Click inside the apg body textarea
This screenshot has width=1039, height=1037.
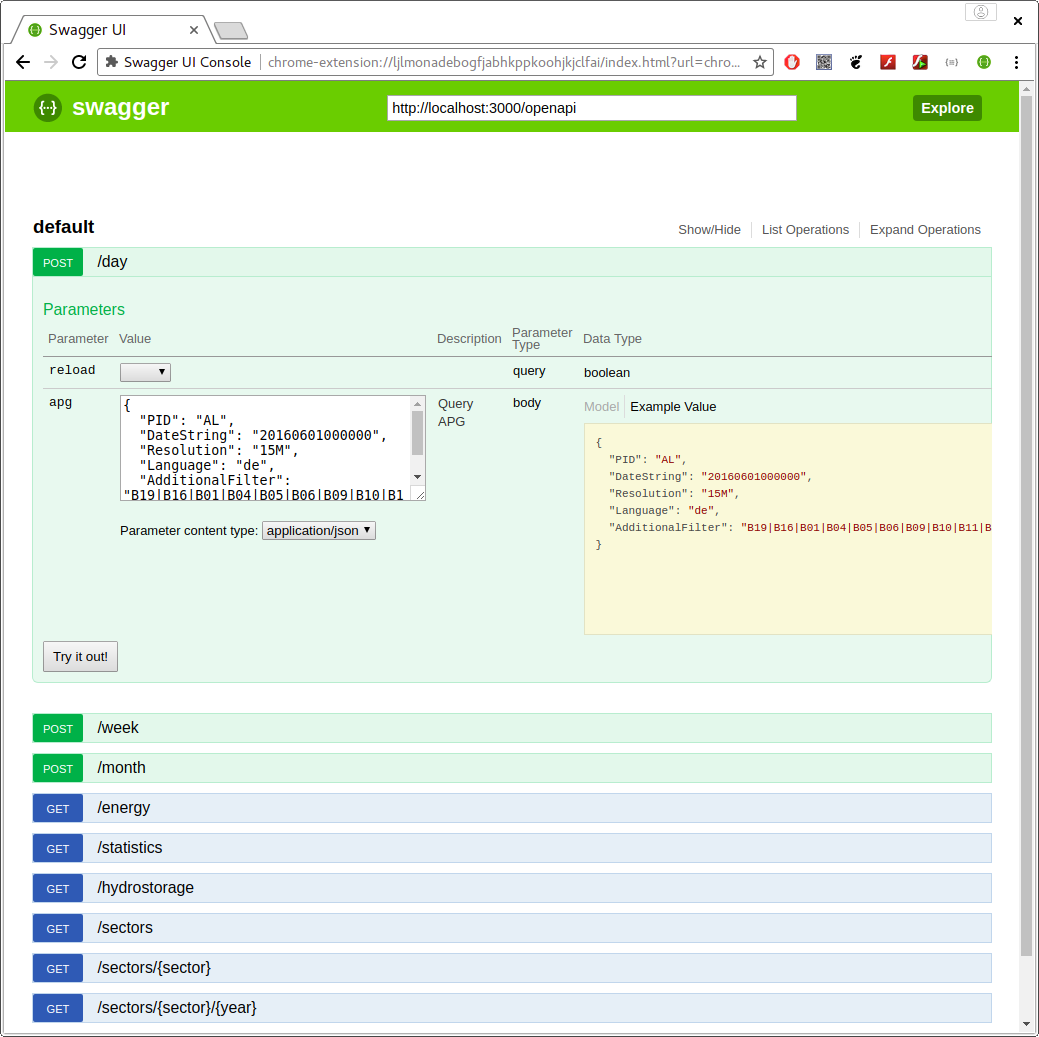tap(266, 448)
